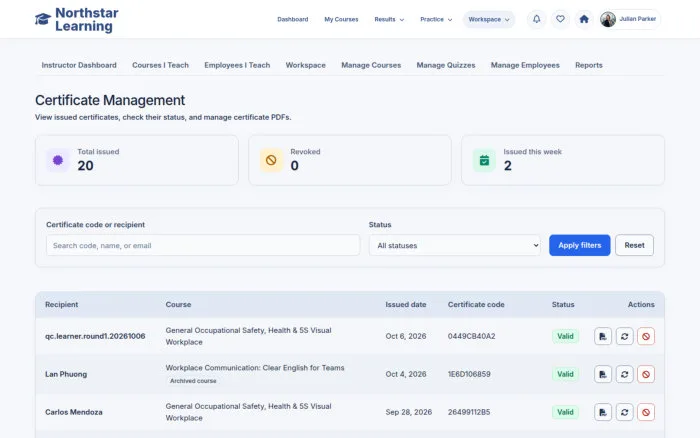Click Julian Parker's avatar picture
Viewport: 700px width, 438px height.
click(608, 19)
